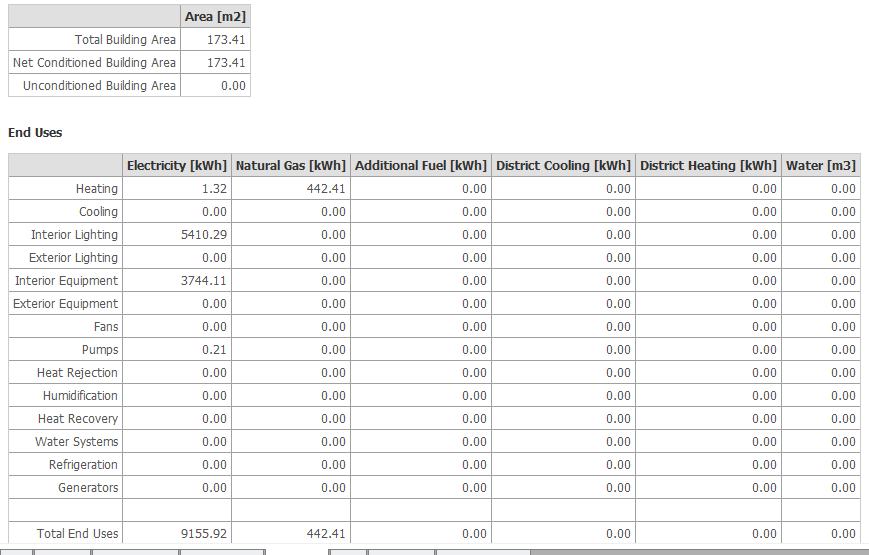The width and height of the screenshot is (869, 555).
Task: Select the Heat Rejection row label
Action: pyautogui.click(x=77, y=373)
